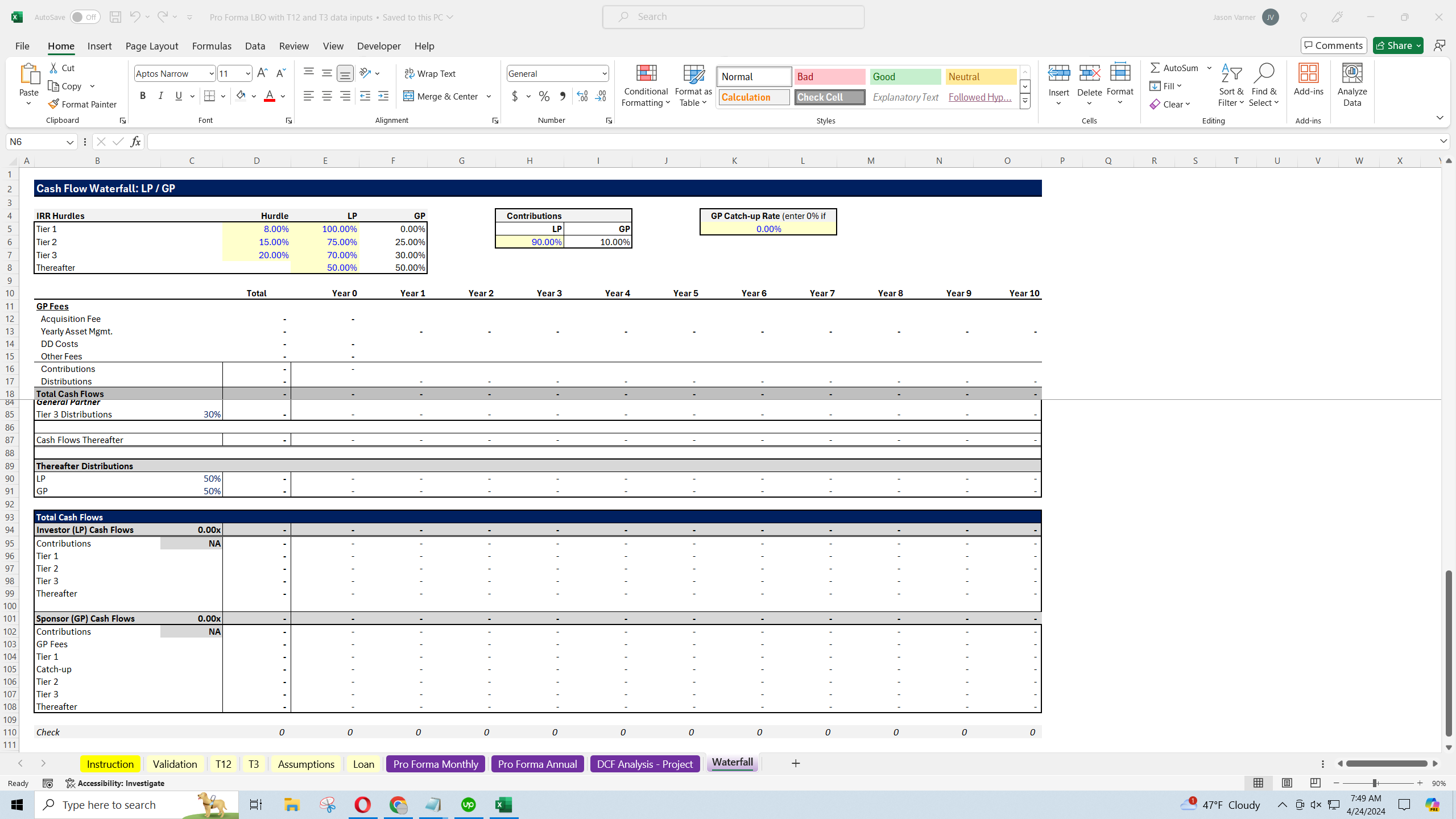Click the Increase Font Size icon
This screenshot has width=1456, height=819.
(262, 73)
